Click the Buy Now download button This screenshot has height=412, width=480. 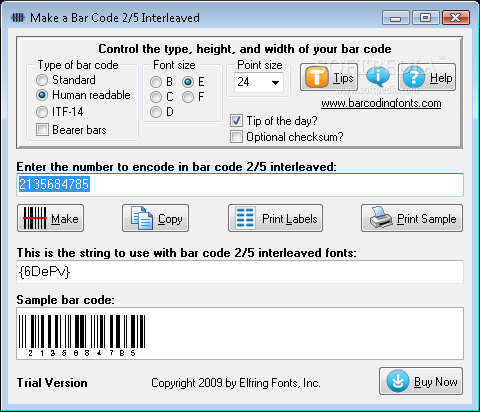[x=421, y=381]
